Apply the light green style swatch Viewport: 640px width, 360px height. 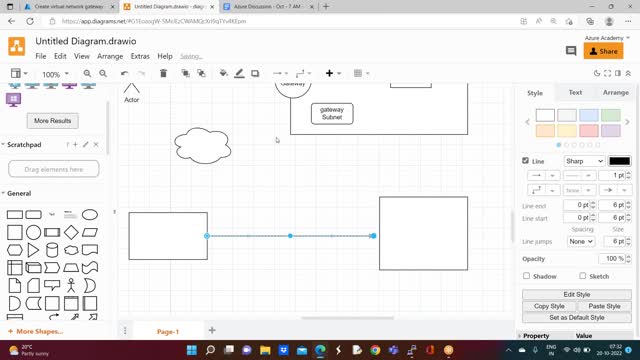(611, 115)
